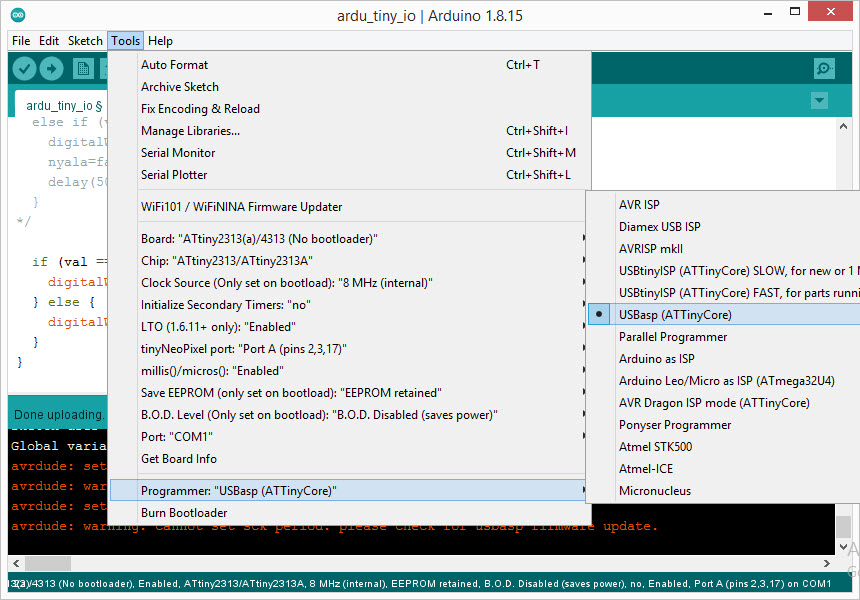Verify the sketch with the checkmark icon
This screenshot has height=600, width=860.
[x=24, y=68]
